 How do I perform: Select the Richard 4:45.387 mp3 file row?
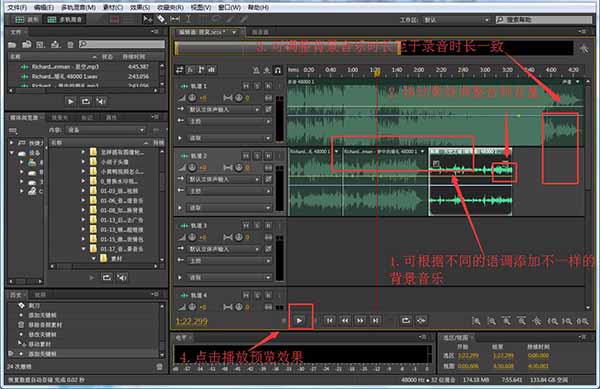tap(84, 67)
